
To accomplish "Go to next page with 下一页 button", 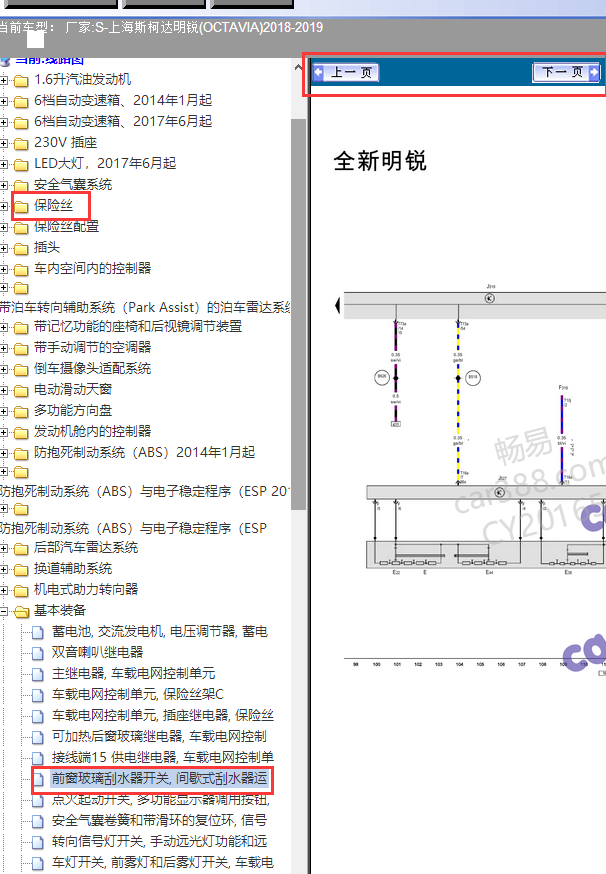I will tap(566, 72).
